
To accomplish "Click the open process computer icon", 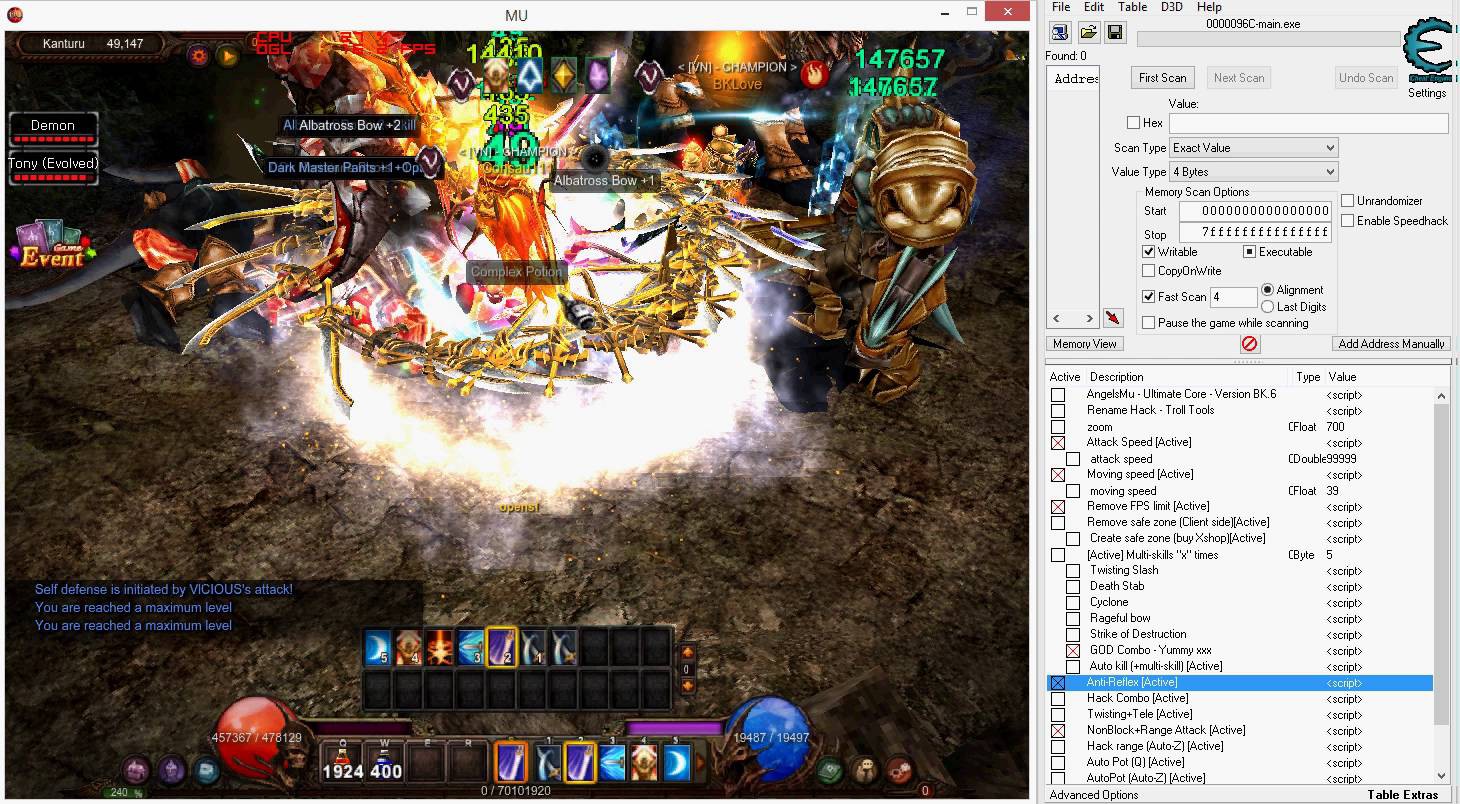I will (1060, 32).
